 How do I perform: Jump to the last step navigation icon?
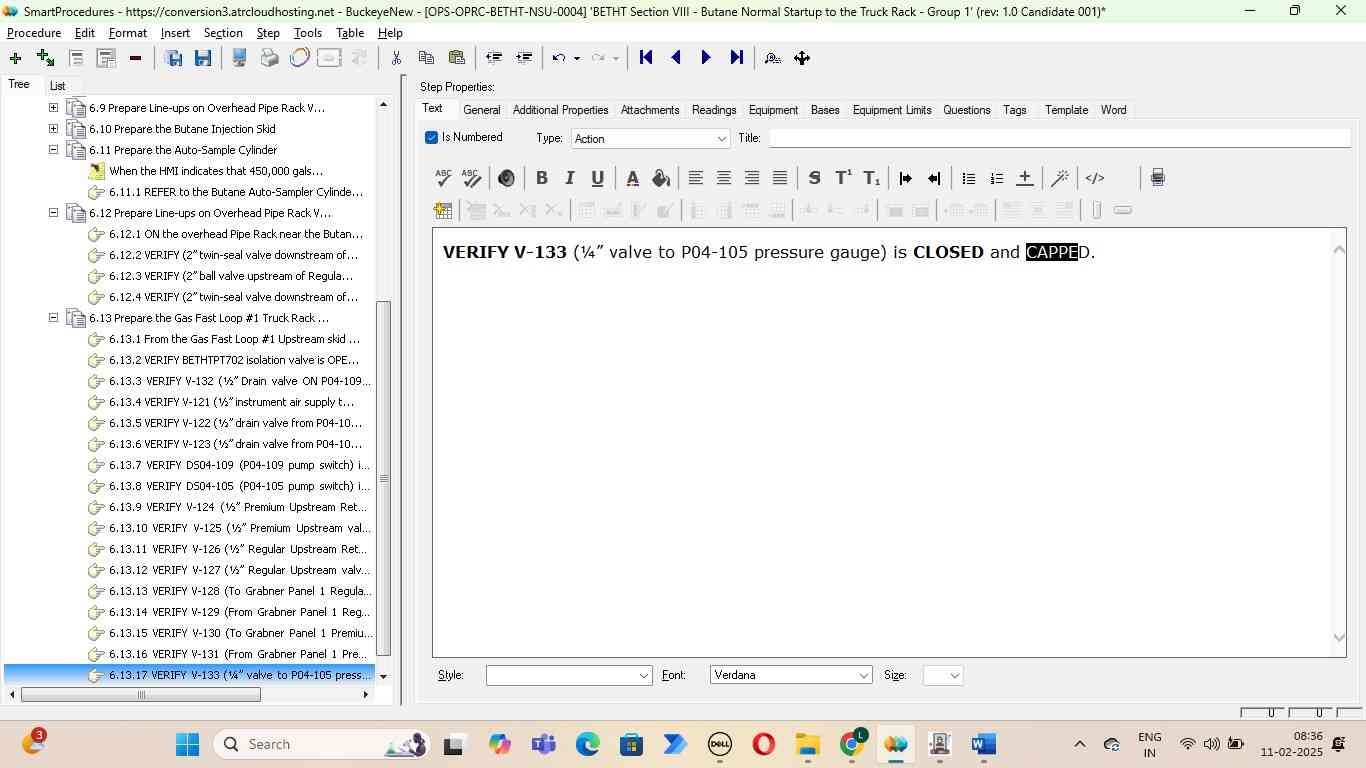[x=736, y=58]
